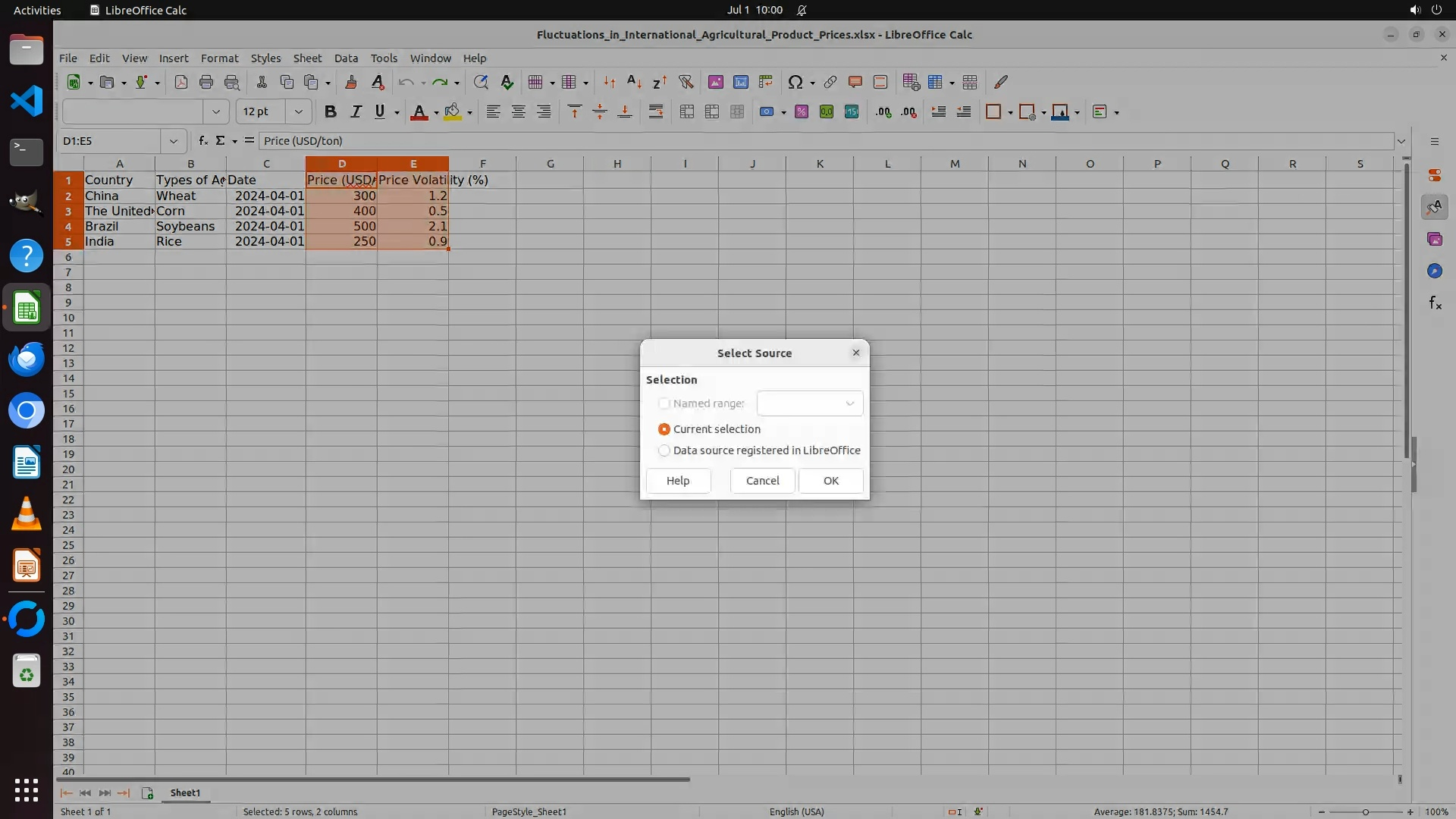Expand the Name Box dropdown arrow
This screenshot has width=1456, height=819.
(x=174, y=141)
